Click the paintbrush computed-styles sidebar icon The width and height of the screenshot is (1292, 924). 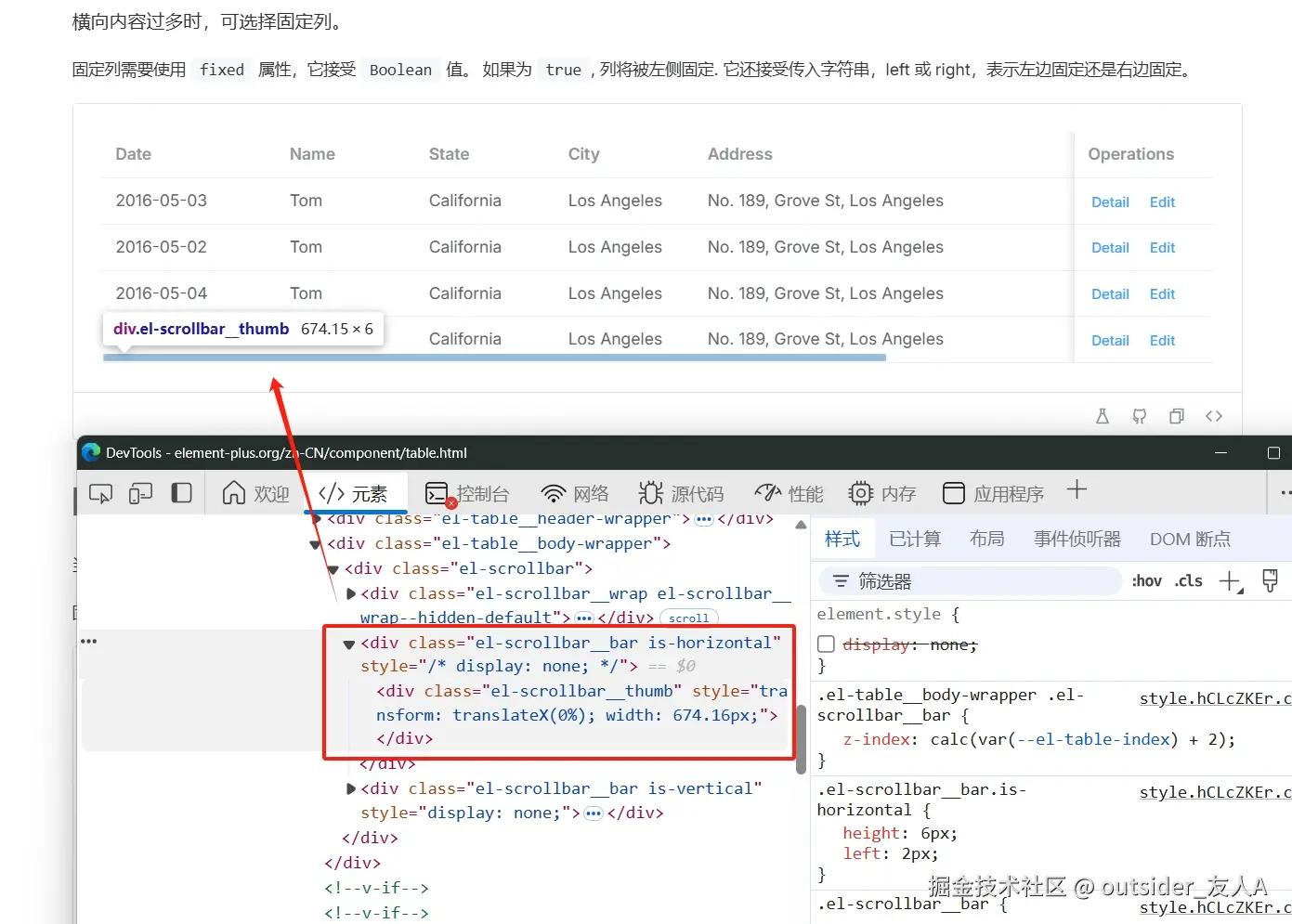[x=1270, y=581]
